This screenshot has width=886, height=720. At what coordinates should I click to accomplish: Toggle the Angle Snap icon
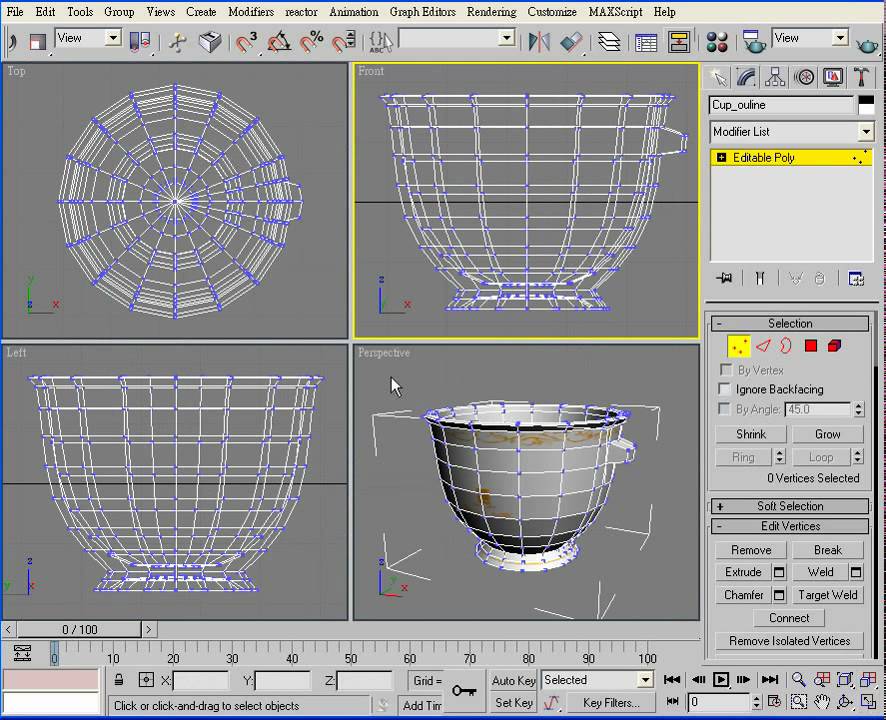click(x=279, y=41)
